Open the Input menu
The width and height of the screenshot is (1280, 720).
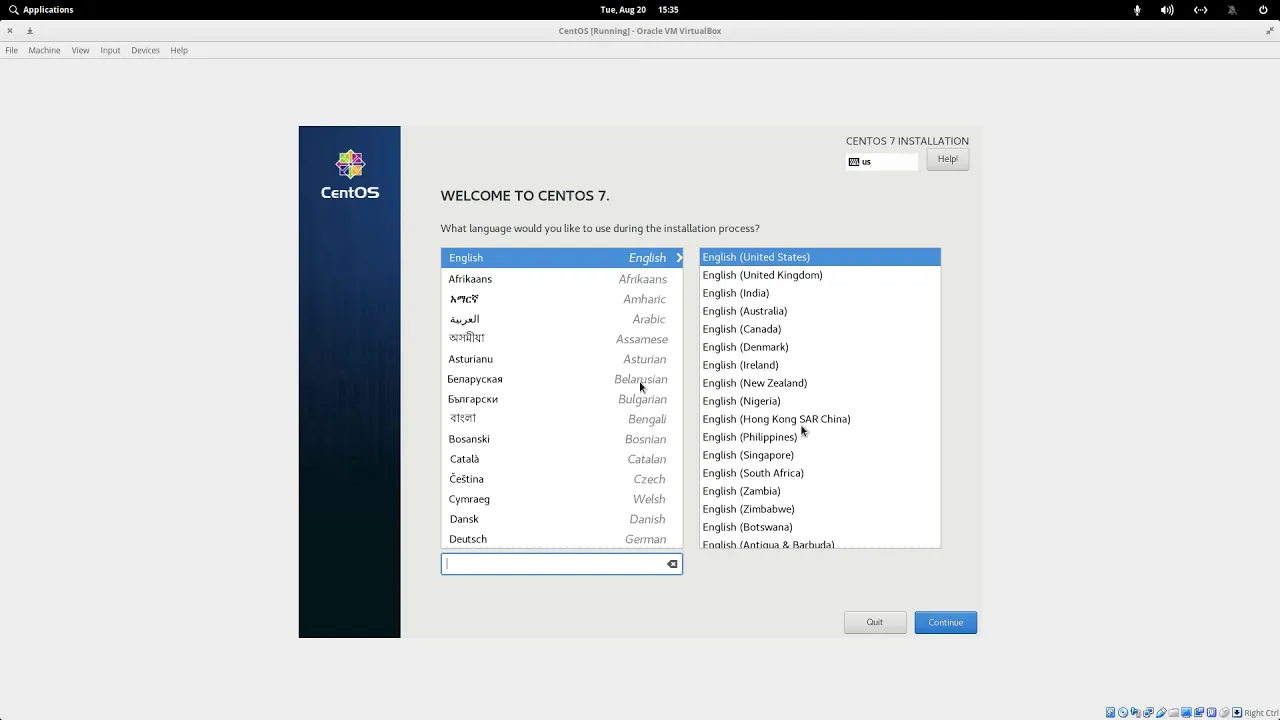[x=110, y=50]
